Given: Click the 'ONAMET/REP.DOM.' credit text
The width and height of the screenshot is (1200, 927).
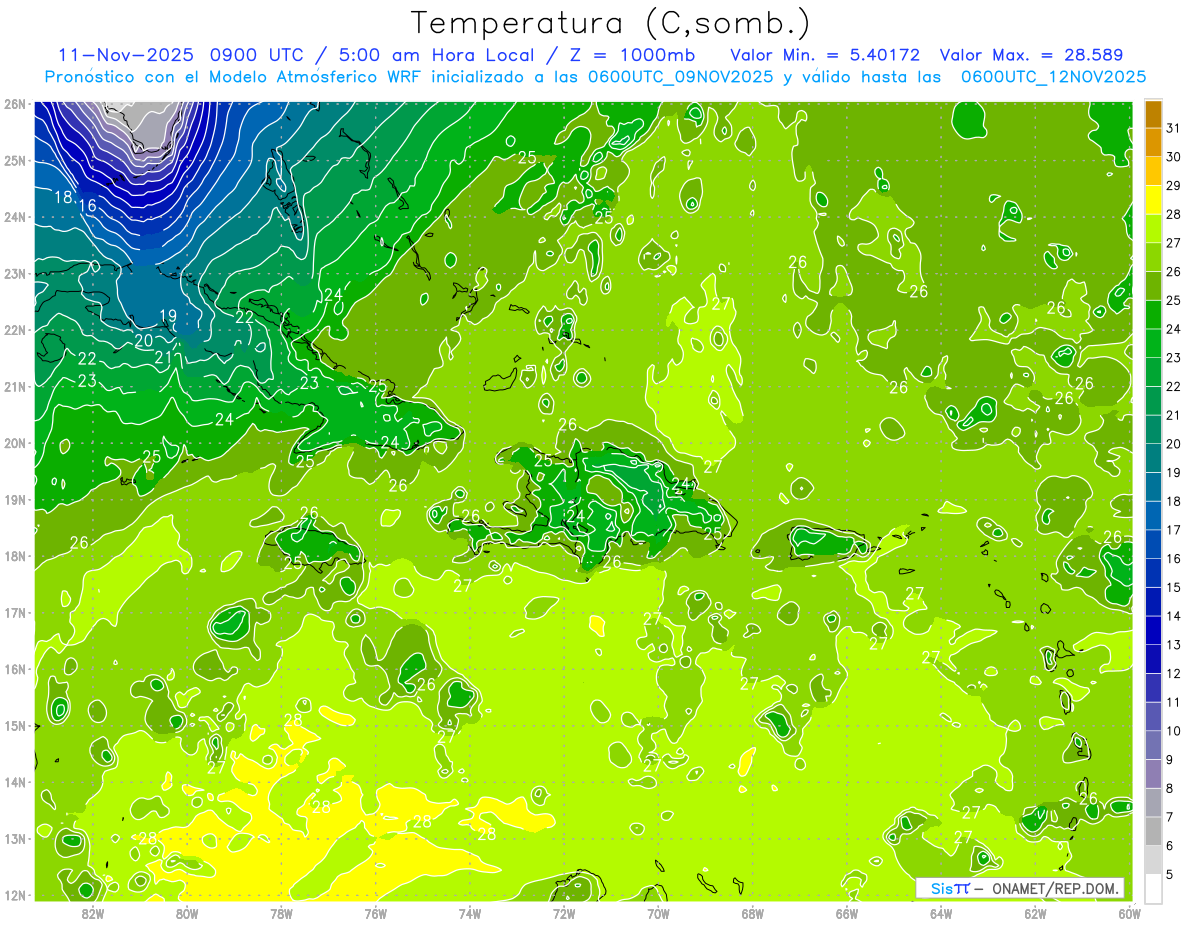Looking at the screenshot, I should tap(1054, 888).
